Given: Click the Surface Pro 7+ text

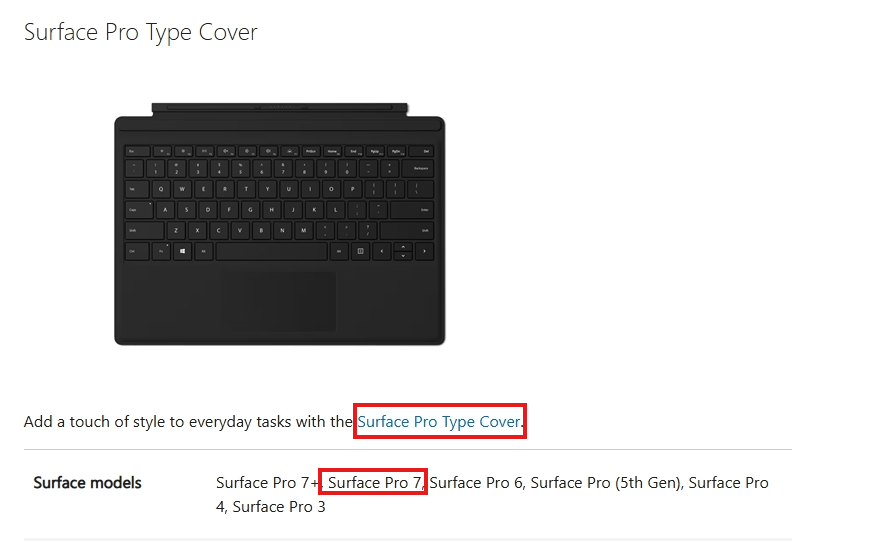Looking at the screenshot, I should pos(267,483).
